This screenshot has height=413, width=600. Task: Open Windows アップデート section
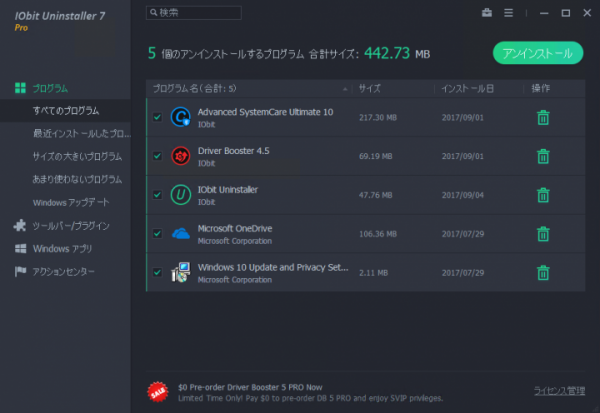[x=71, y=202]
